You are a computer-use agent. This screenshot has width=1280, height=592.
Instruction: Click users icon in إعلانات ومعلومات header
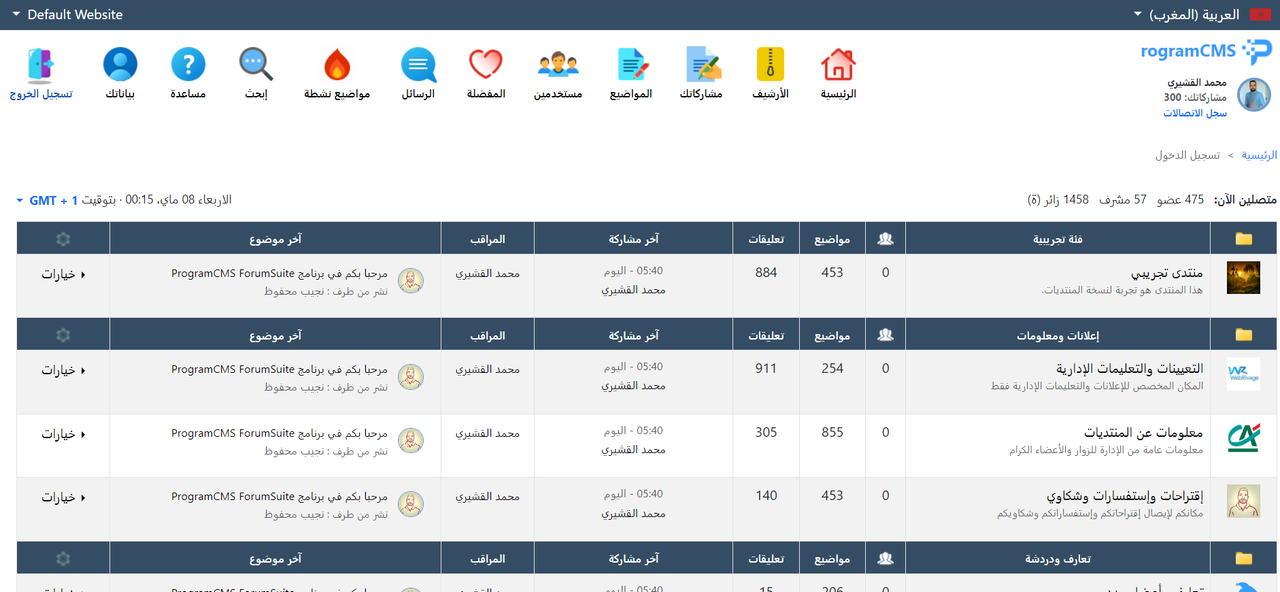pyautogui.click(x=885, y=335)
